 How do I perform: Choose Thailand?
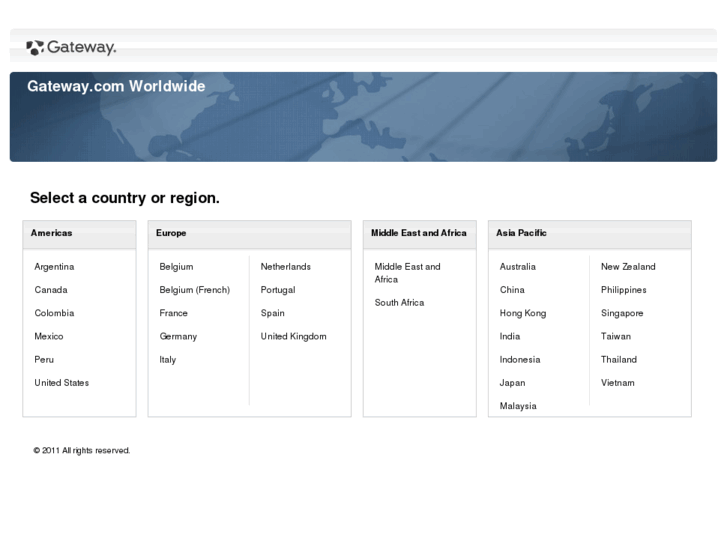pos(619,359)
